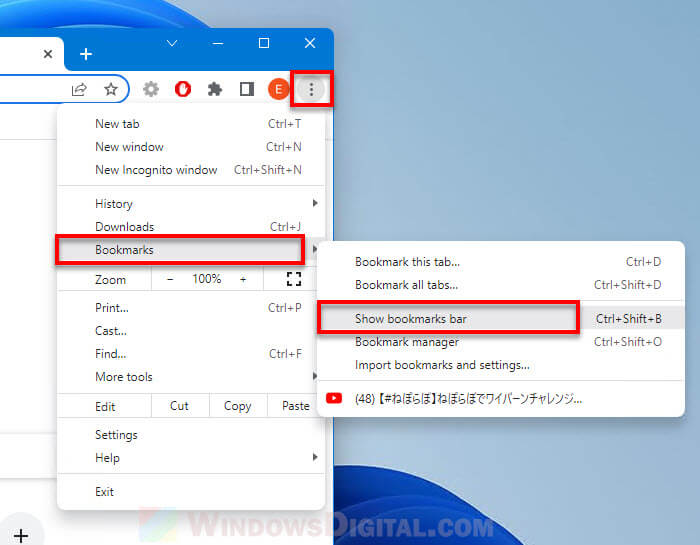The width and height of the screenshot is (700, 545).
Task: Click the Cut button in Edit row
Action: pos(179,406)
